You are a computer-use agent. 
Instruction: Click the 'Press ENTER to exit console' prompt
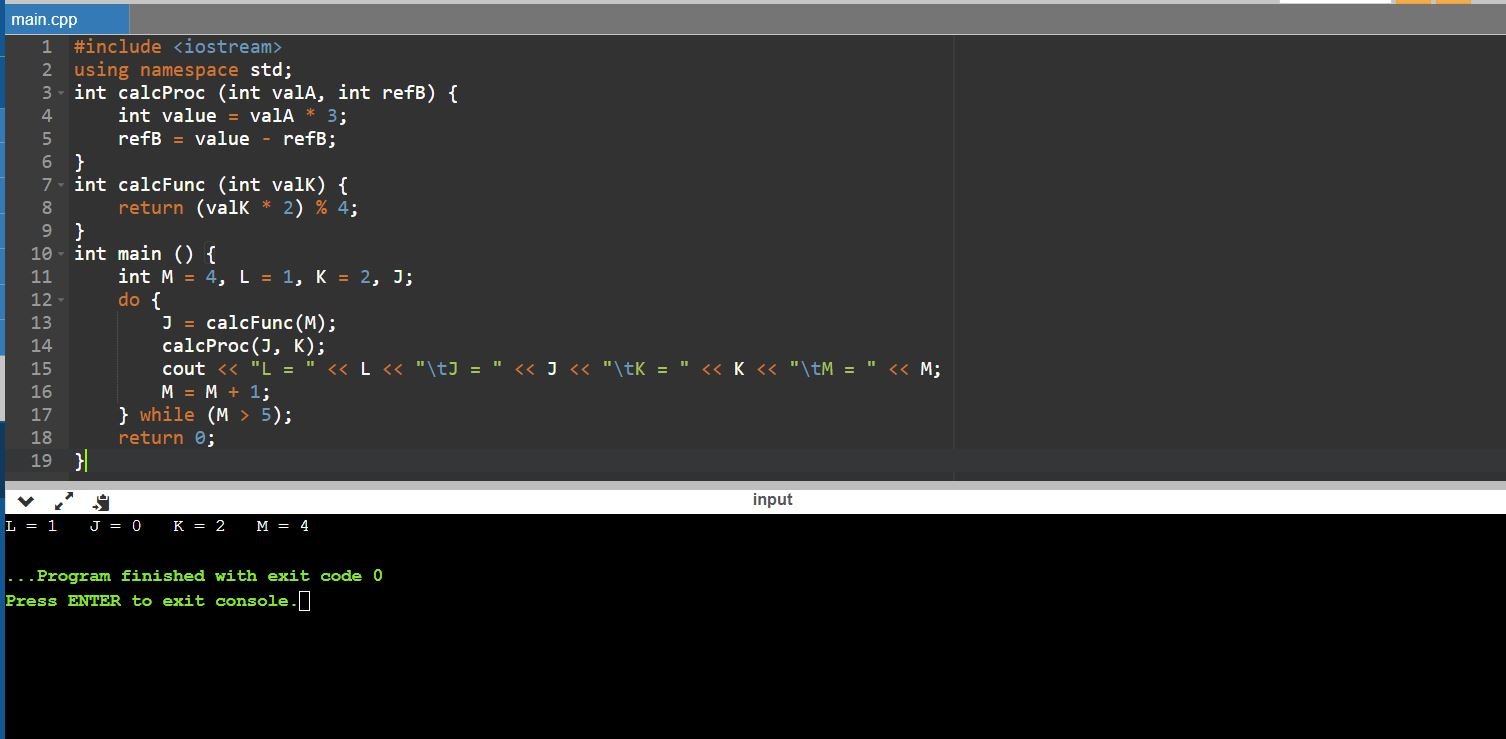tap(151, 601)
